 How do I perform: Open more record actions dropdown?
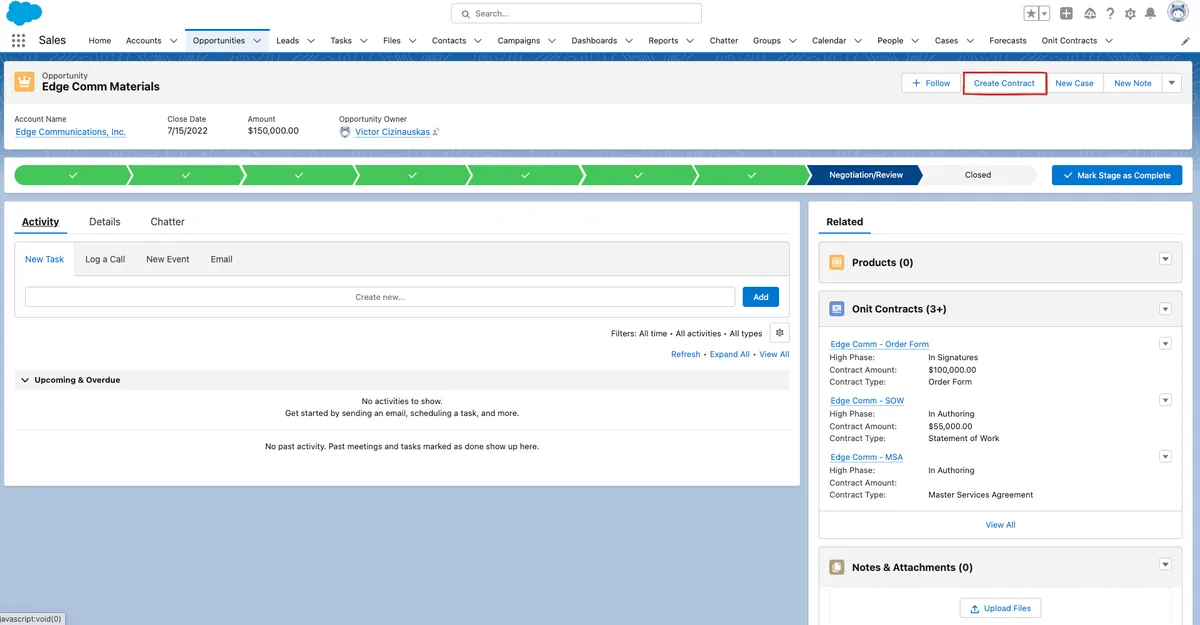[x=1172, y=83]
